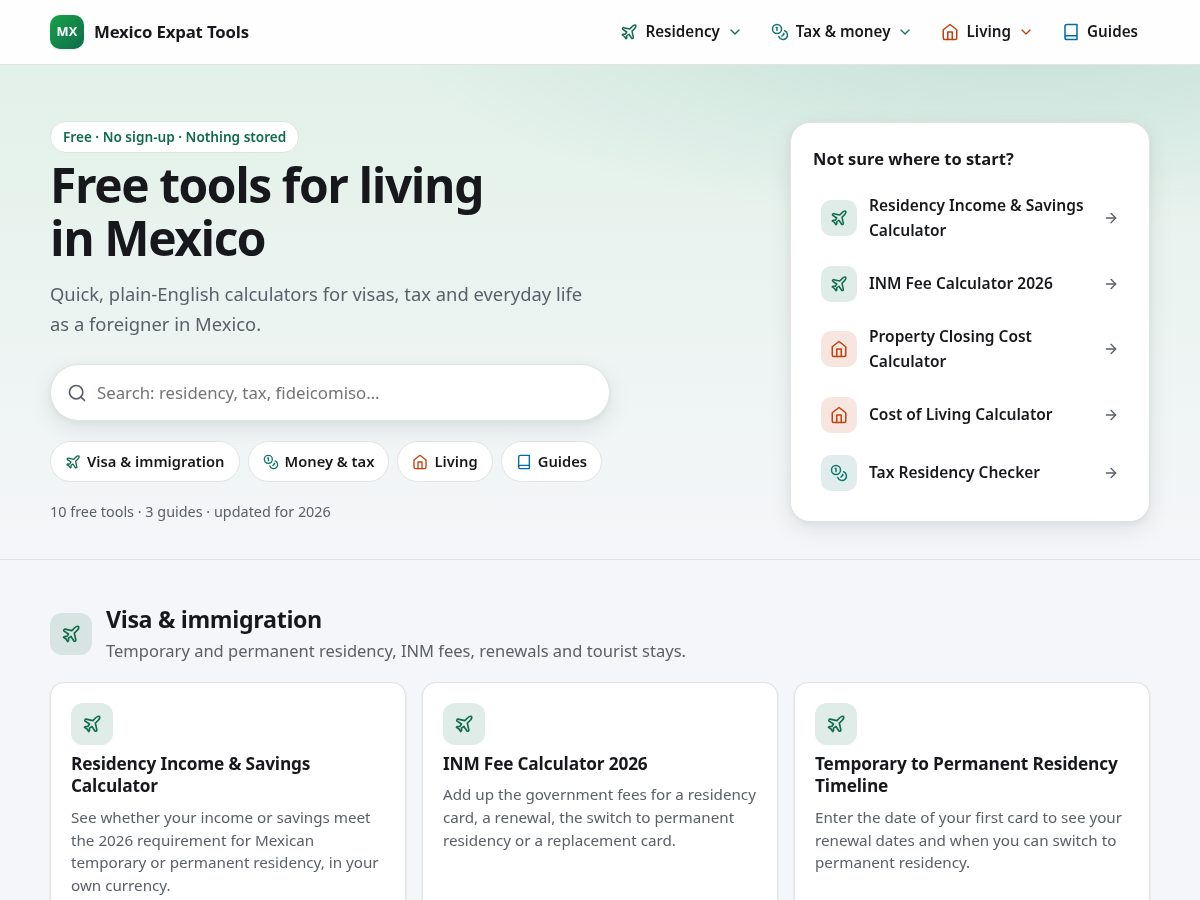This screenshot has width=1200, height=900.
Task: Open Cost of Living Calculator from the start panel
Action: tap(970, 415)
